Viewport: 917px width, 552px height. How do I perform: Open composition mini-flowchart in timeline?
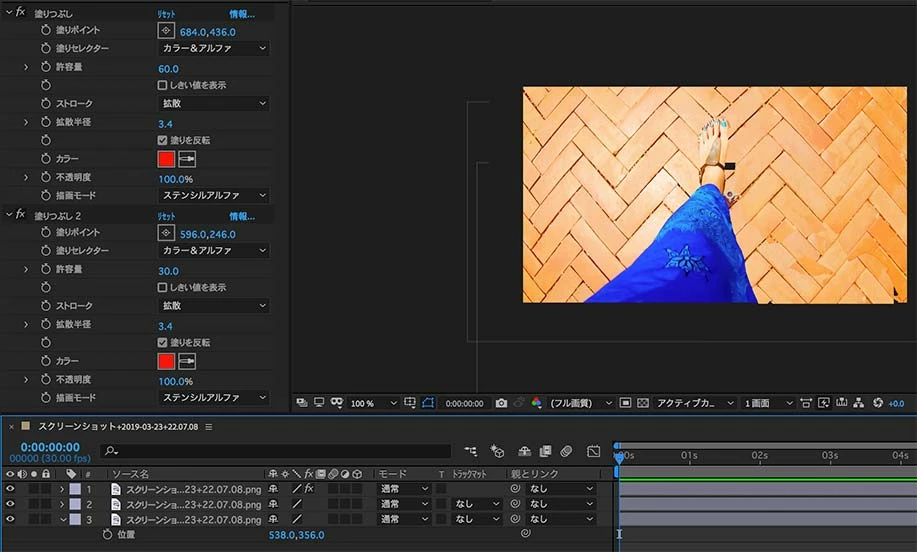coord(470,451)
